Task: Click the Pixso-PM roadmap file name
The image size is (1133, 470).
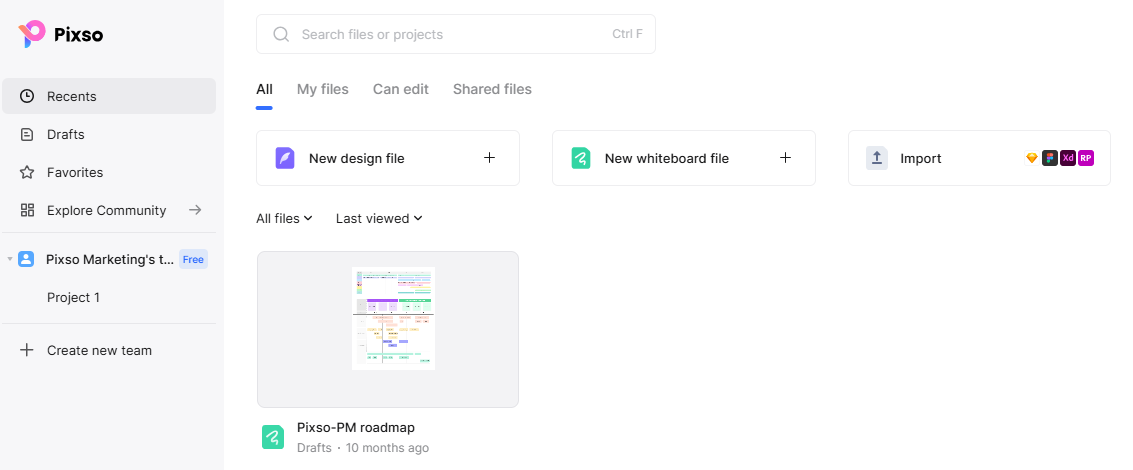Action: click(x=356, y=427)
